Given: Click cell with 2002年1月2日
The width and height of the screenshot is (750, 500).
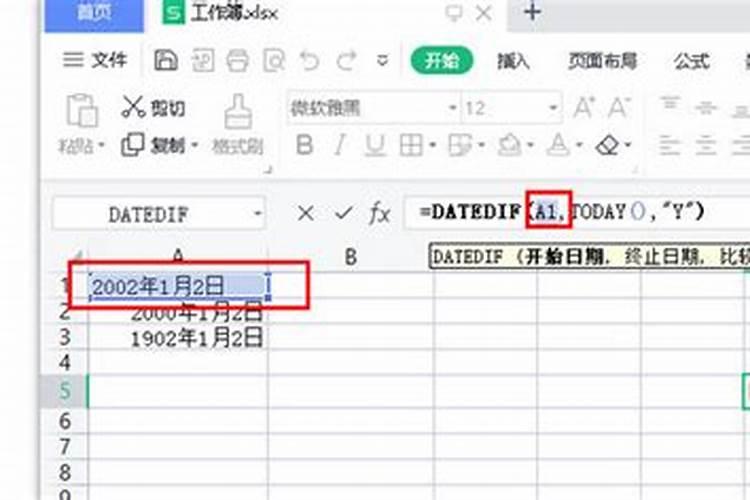Looking at the screenshot, I should click(x=178, y=287).
